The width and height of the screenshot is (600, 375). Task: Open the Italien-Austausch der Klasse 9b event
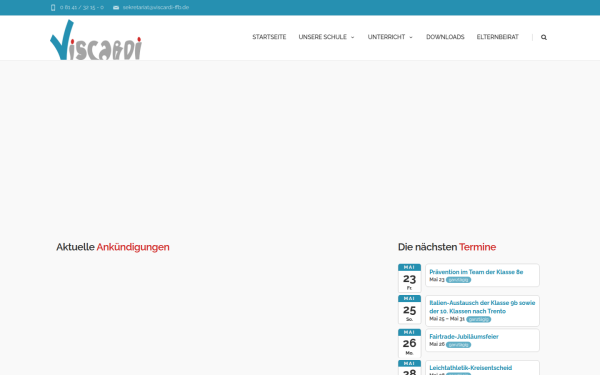[x=482, y=307]
